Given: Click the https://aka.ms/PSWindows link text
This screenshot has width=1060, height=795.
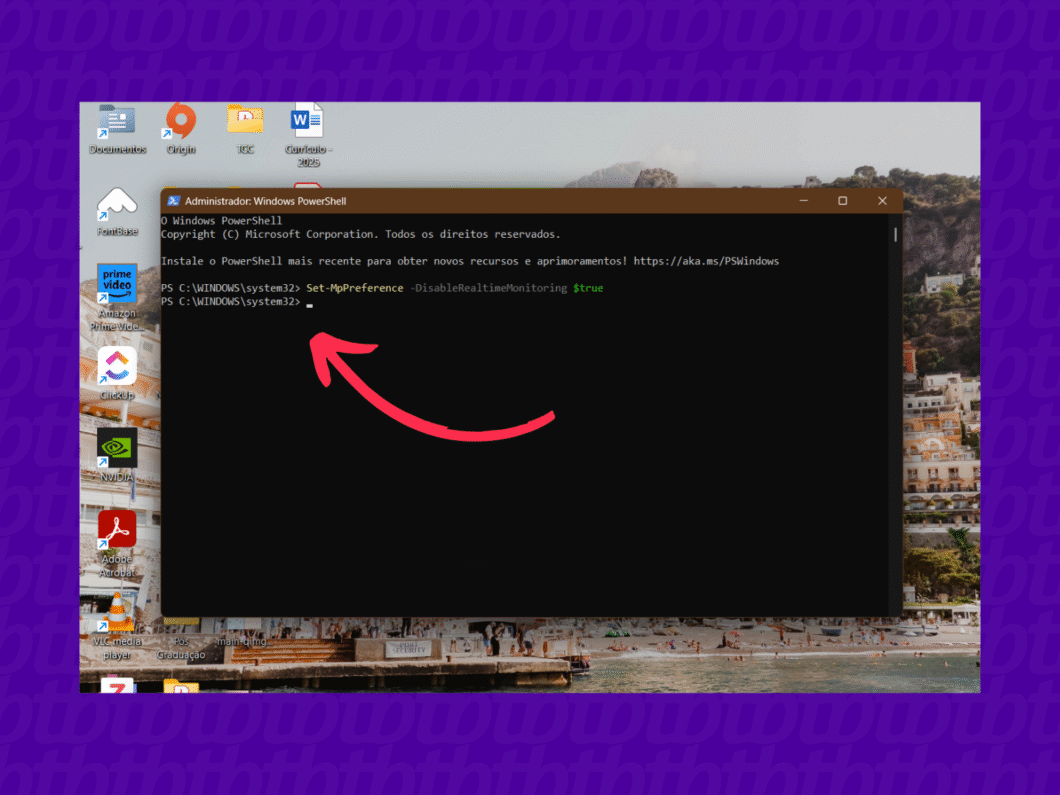Looking at the screenshot, I should [706, 261].
